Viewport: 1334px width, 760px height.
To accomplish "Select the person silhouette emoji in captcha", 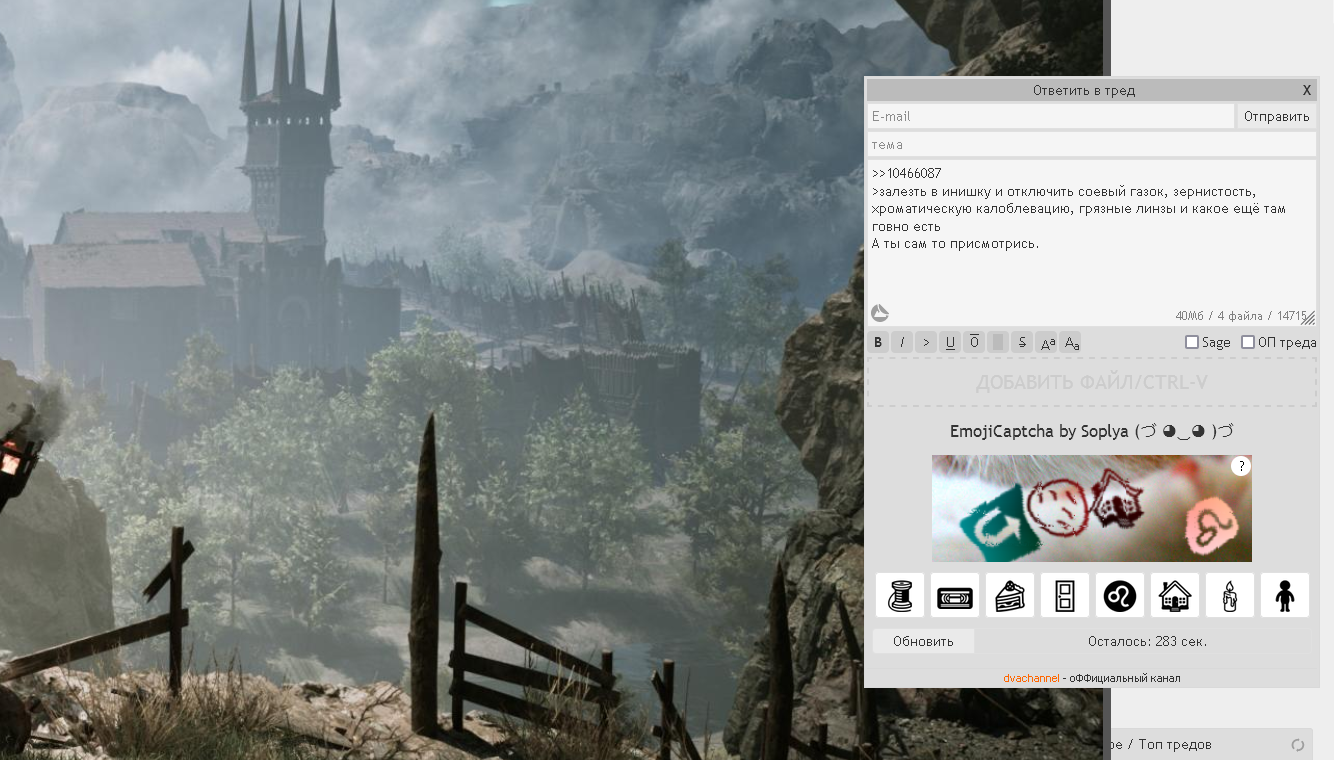I will click(1285, 595).
